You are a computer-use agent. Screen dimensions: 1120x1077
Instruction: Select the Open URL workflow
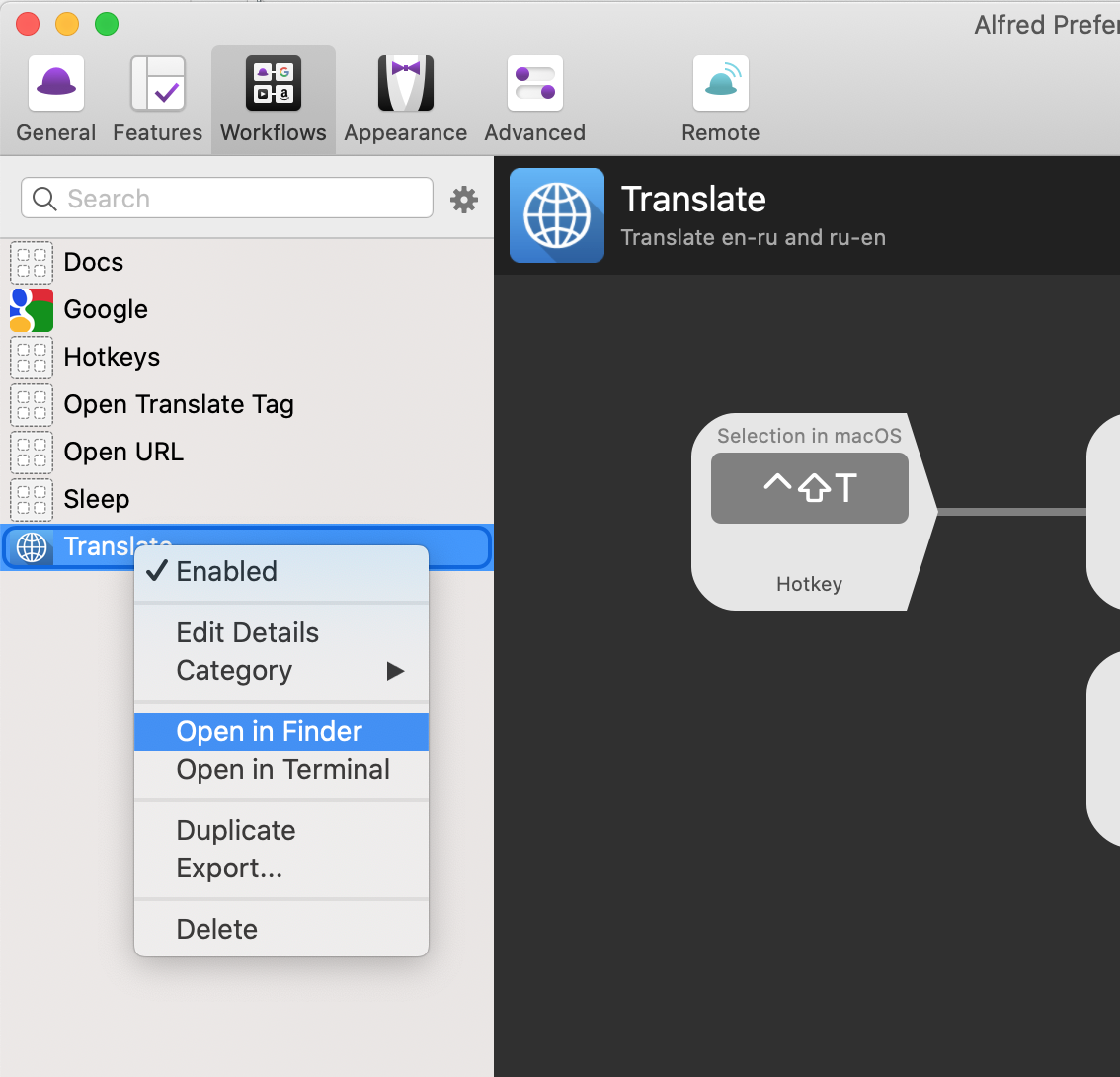[247, 452]
